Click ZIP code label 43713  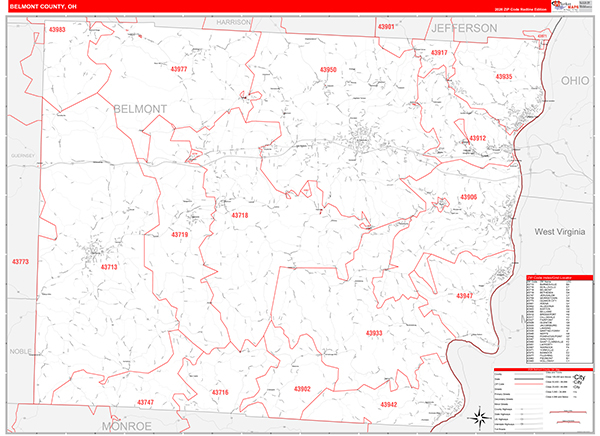109,267
